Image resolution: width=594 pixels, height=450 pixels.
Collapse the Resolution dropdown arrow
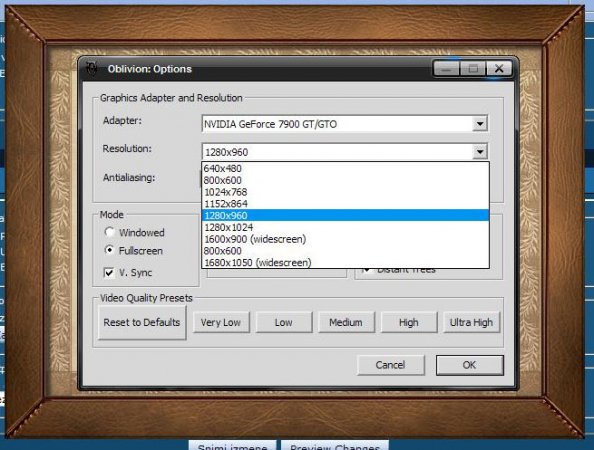(480, 152)
